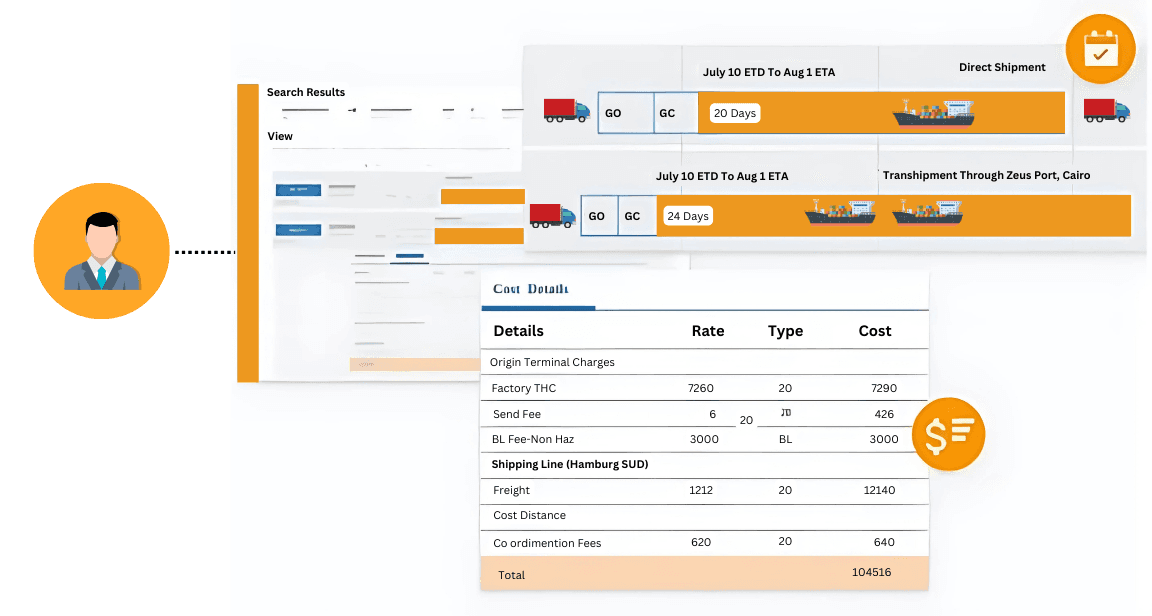Click the second cargo ship in transhipment row
Screen dimensions: 1152x616
coord(927,212)
